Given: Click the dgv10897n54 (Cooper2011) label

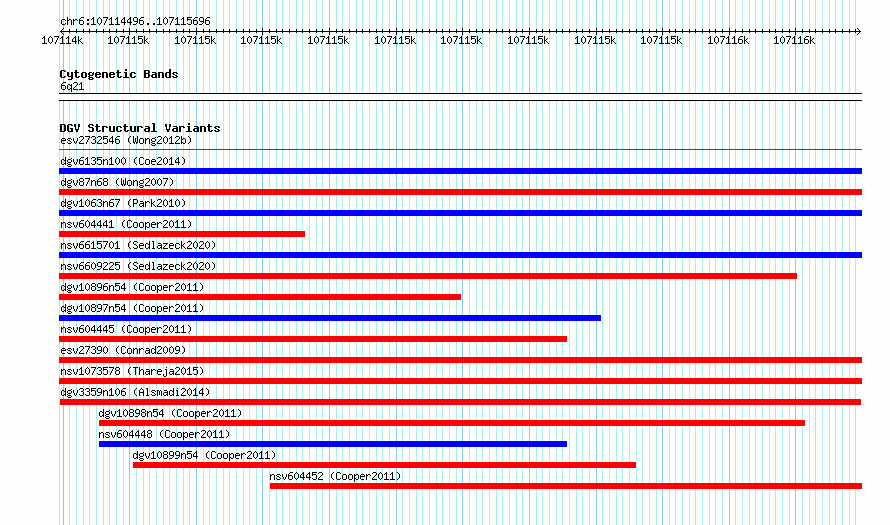Looking at the screenshot, I should click(x=132, y=308).
